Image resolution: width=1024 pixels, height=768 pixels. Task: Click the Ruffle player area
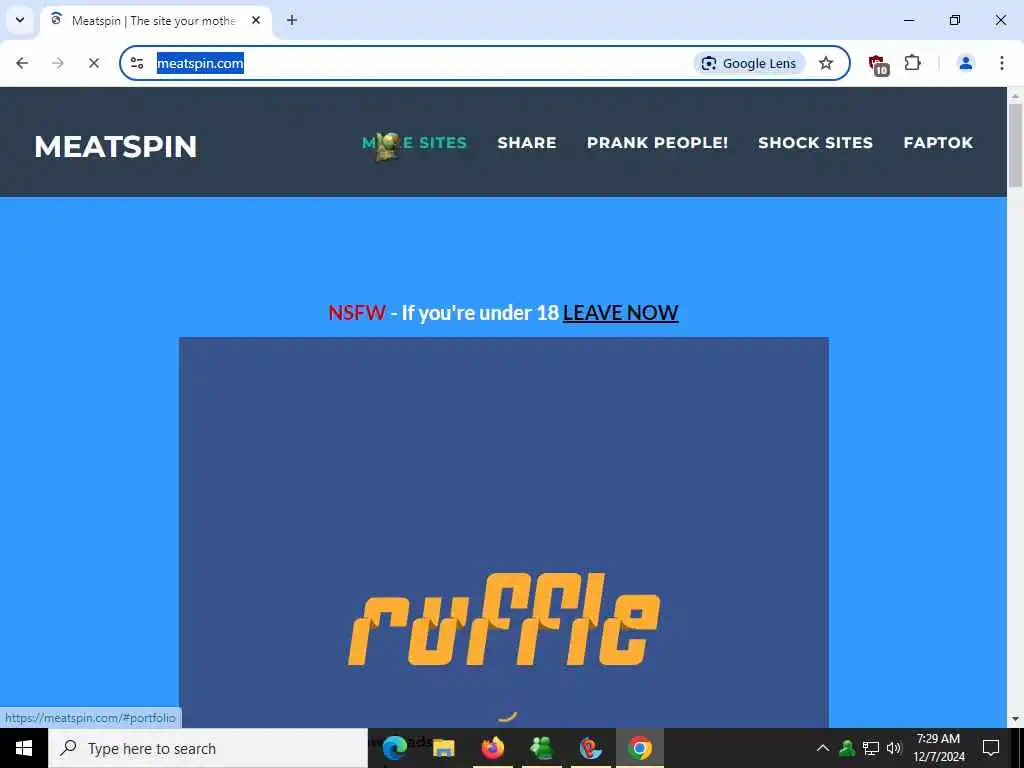(x=504, y=532)
